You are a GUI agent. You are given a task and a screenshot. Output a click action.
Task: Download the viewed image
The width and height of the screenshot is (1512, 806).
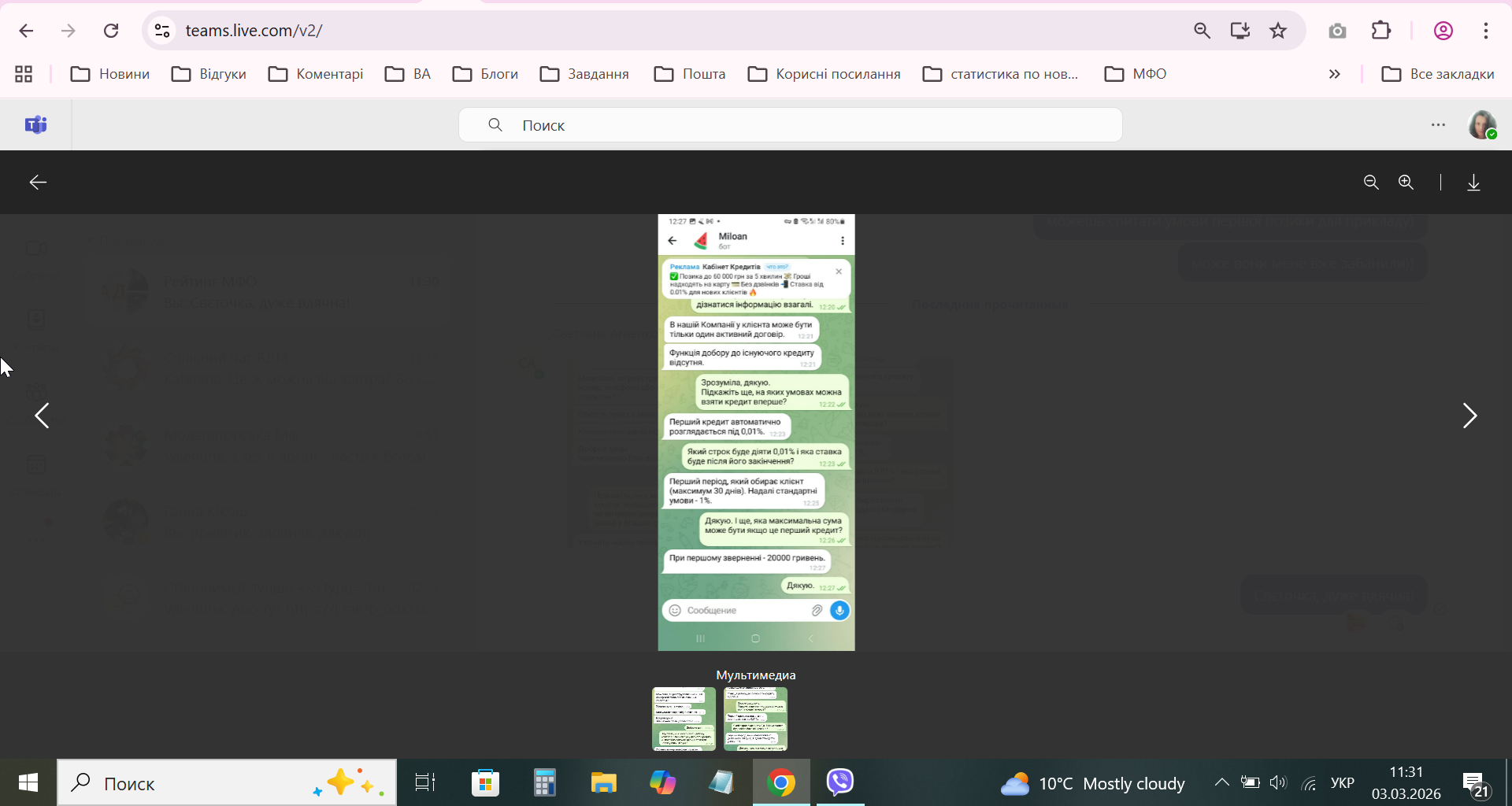tap(1473, 183)
